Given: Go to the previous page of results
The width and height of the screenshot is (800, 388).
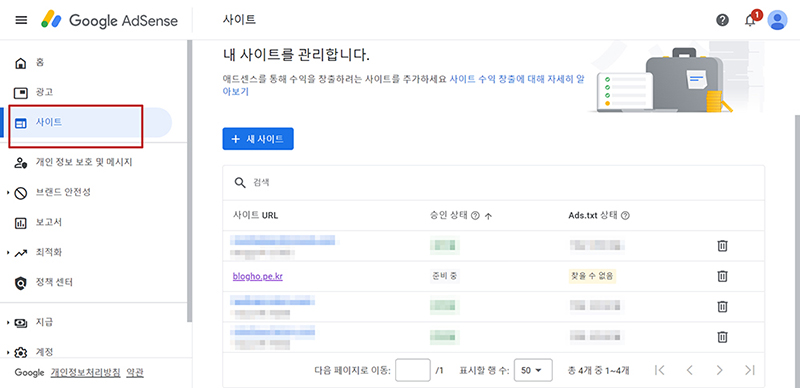Looking at the screenshot, I should 689,370.
